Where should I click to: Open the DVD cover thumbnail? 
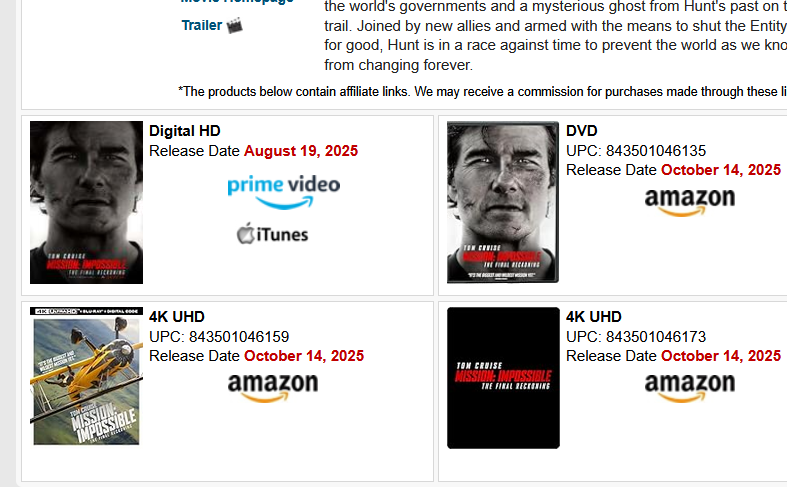(503, 202)
